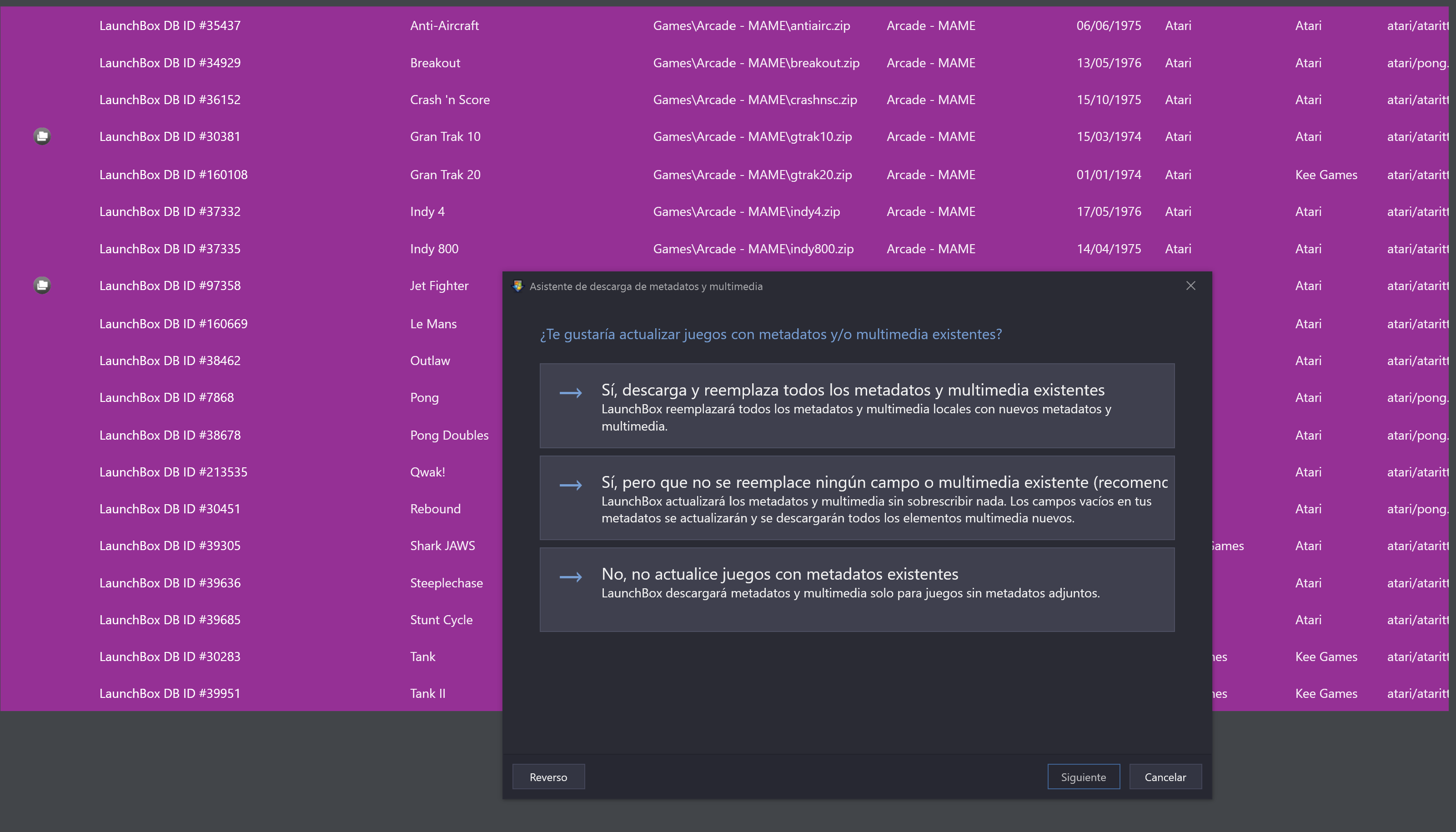Click the path Games\Arcade - MAME\indy800.zip
Screen dimensions: 1456x832
coord(753,249)
